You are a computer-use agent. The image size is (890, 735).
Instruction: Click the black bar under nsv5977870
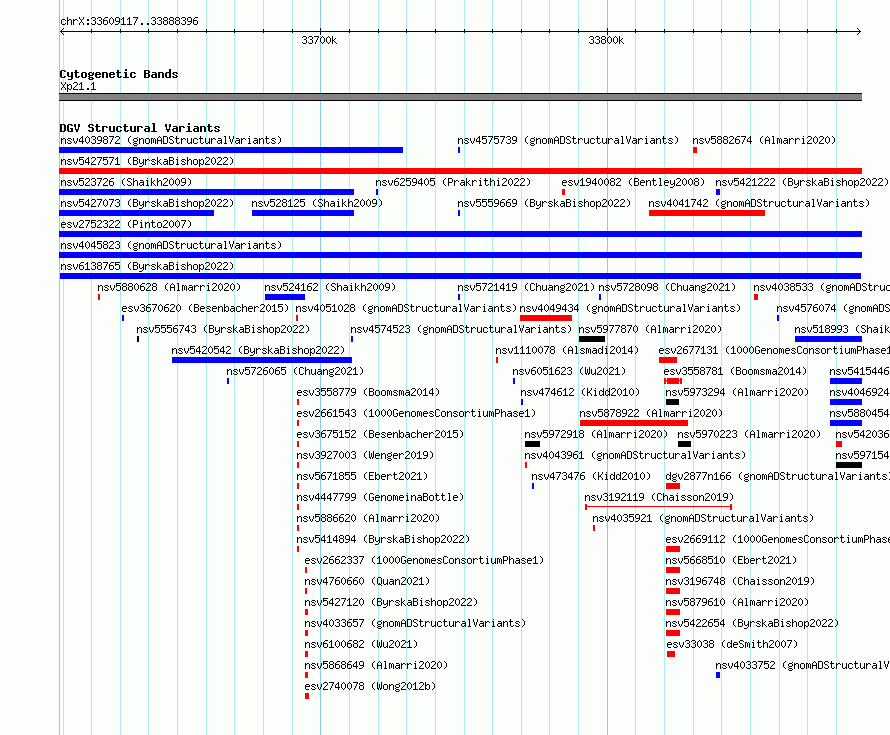click(591, 339)
